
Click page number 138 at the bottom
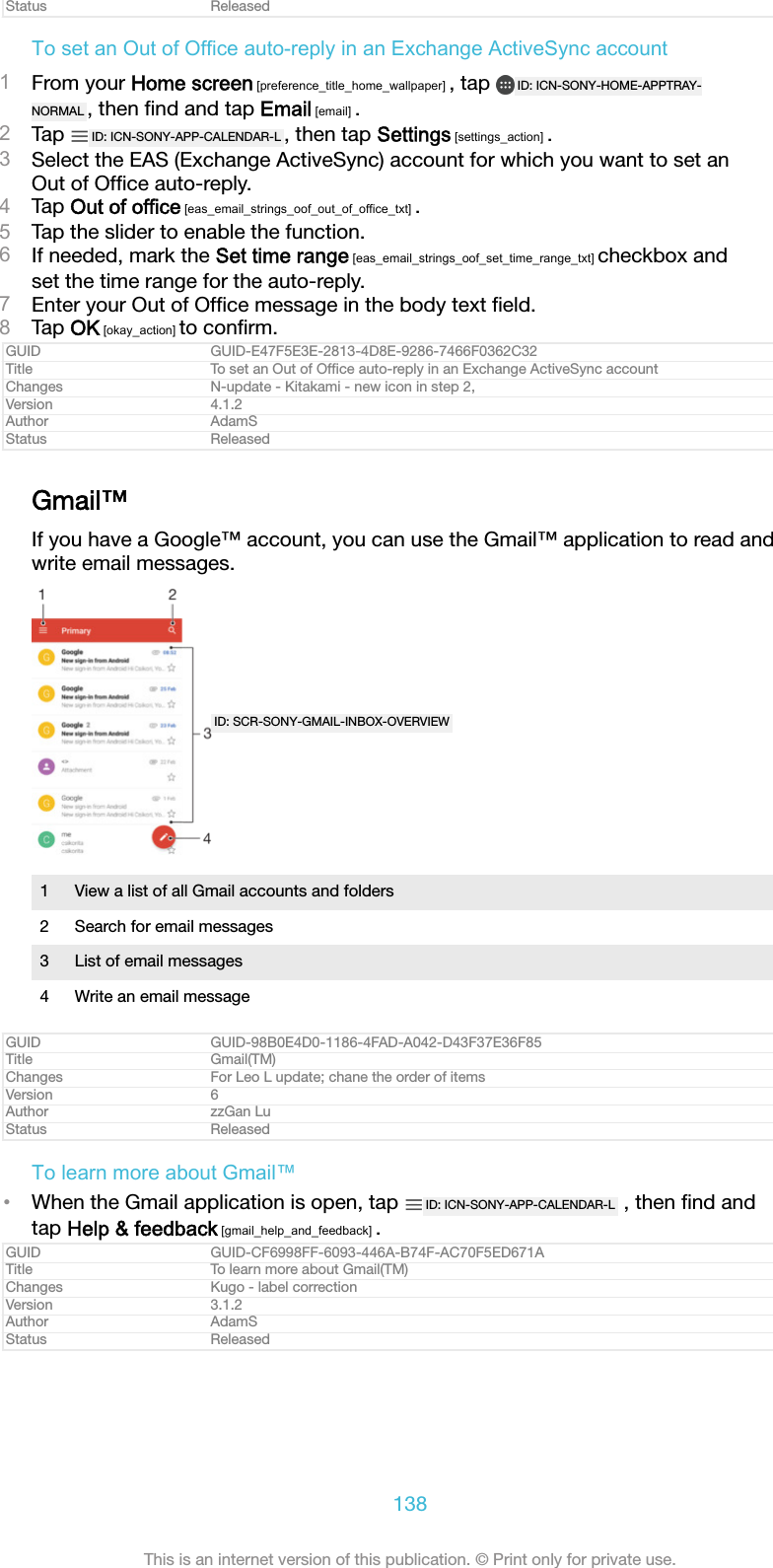[x=410, y=1504]
